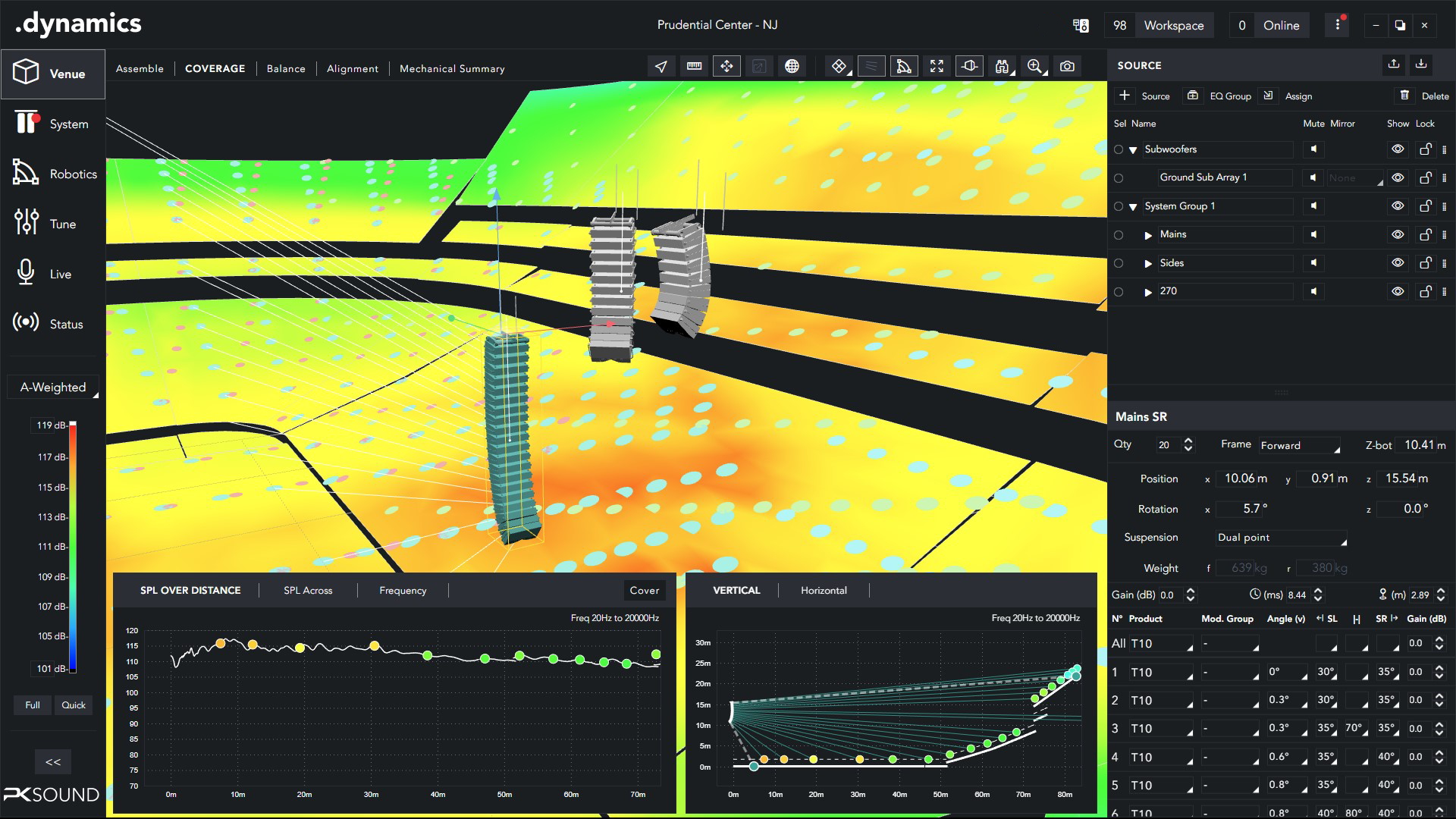Open the SPL Across tab

tap(308, 590)
